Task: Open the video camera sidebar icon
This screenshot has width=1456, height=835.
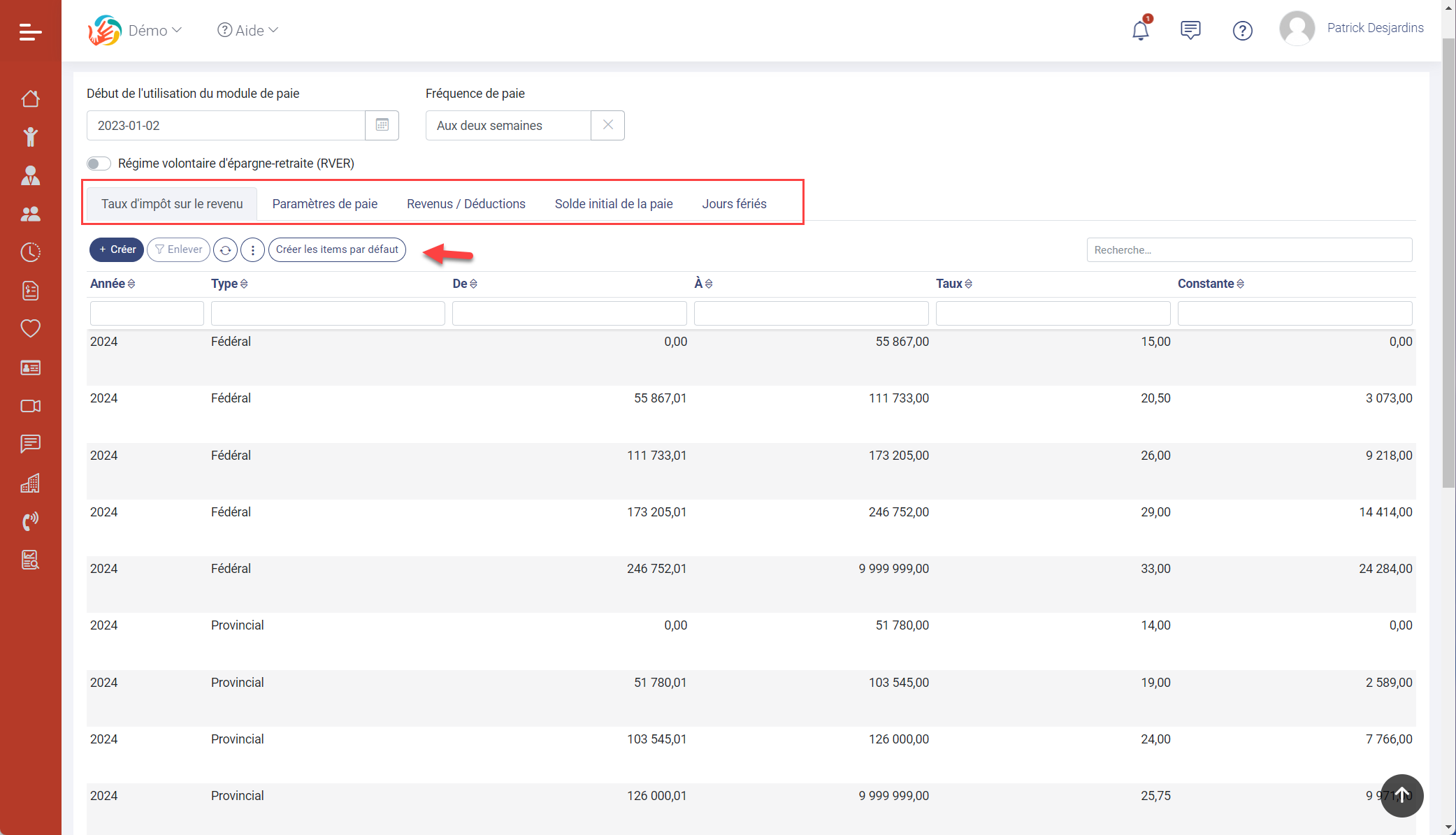Action: 30,406
